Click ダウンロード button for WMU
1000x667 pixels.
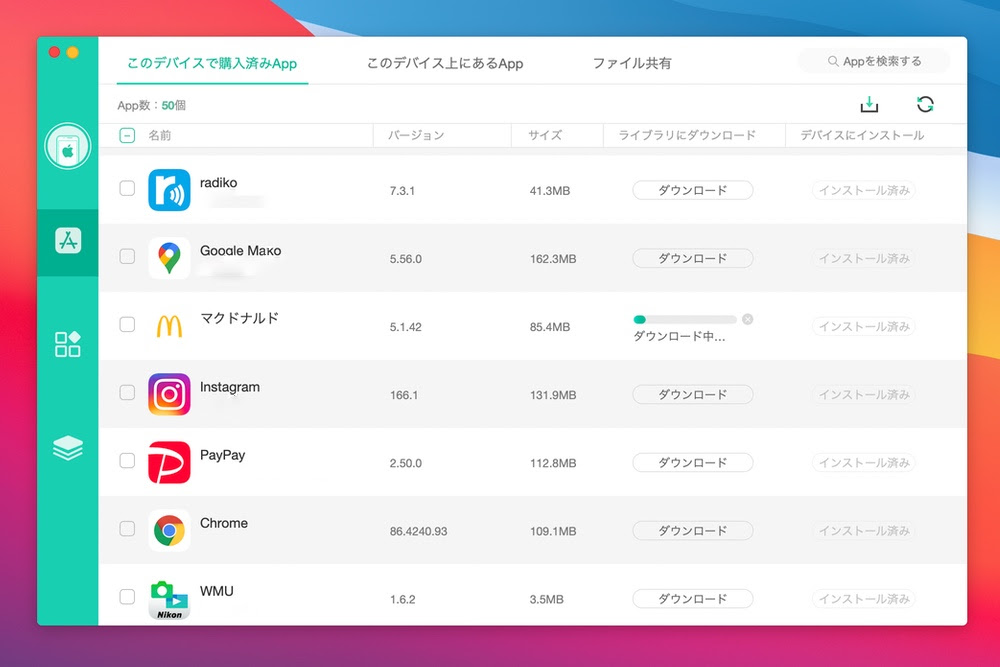[693, 599]
